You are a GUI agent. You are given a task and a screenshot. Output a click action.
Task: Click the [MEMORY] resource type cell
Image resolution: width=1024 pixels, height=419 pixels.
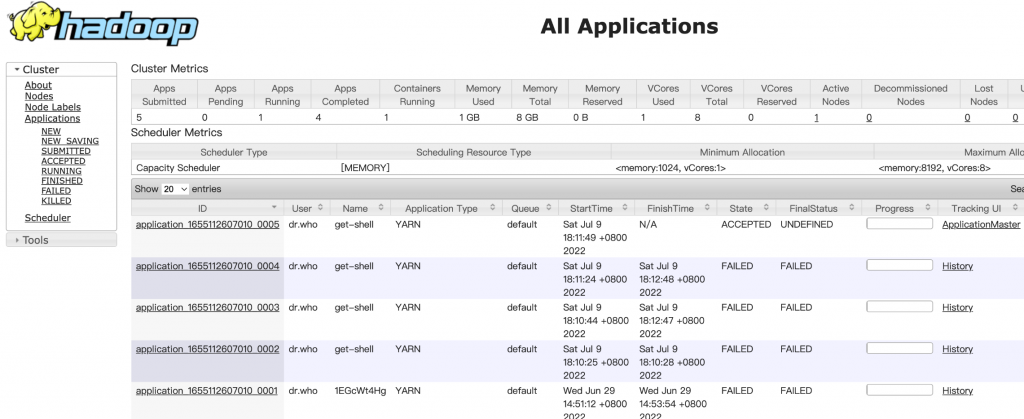pyautogui.click(x=365, y=168)
